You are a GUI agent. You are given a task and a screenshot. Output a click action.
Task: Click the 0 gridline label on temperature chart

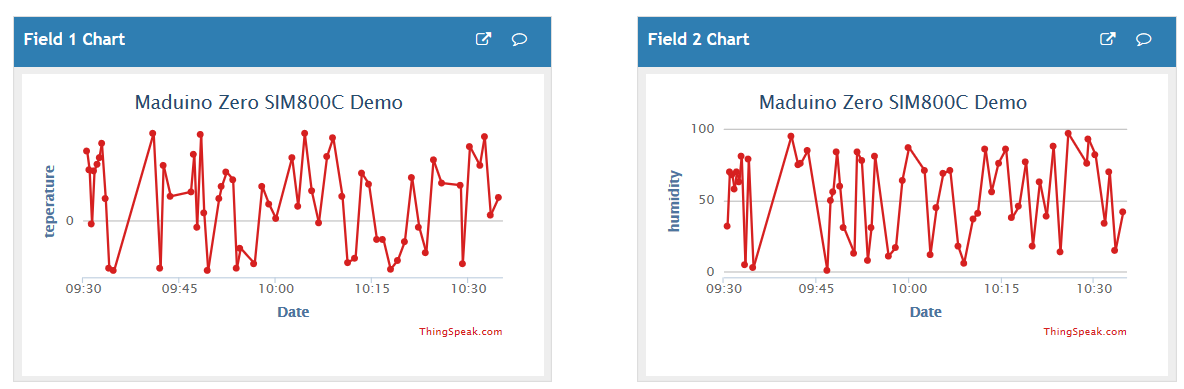[69, 221]
